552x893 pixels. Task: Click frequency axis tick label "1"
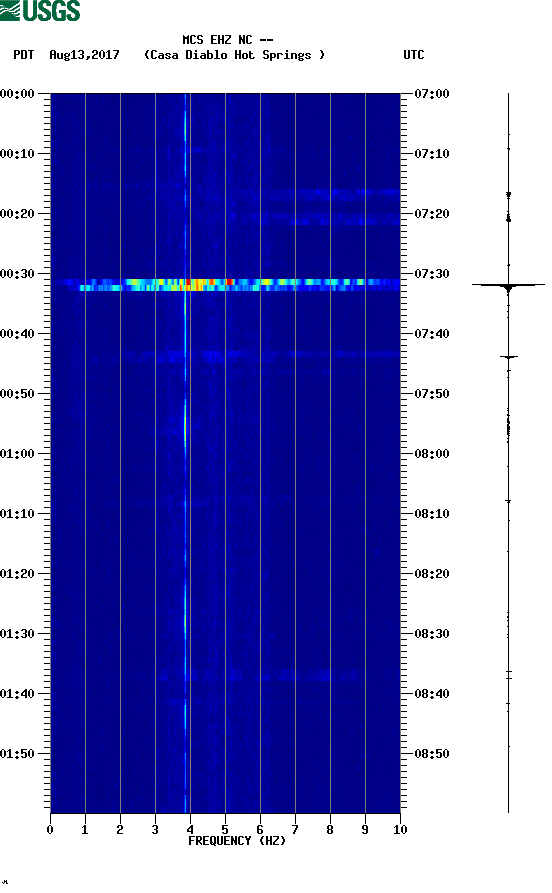85,830
